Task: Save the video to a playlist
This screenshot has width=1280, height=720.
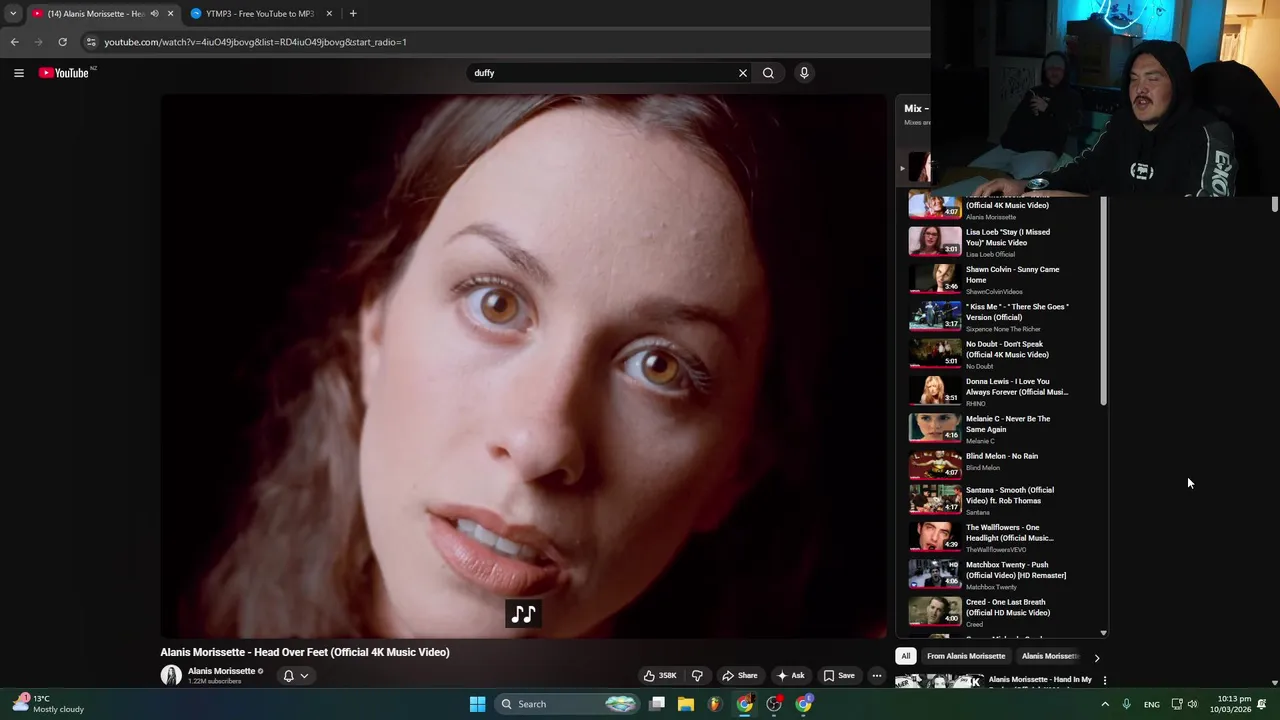Action: tap(839, 676)
